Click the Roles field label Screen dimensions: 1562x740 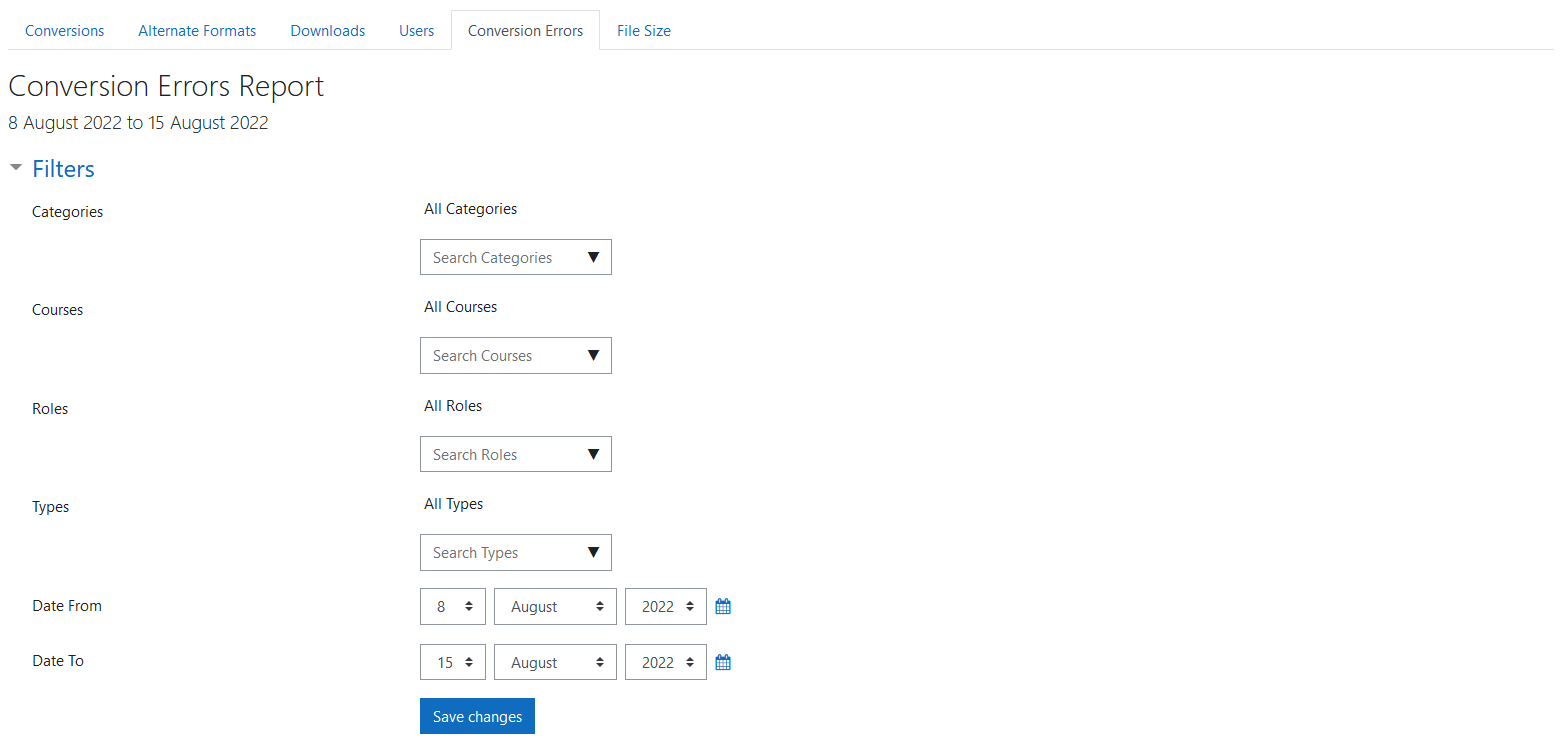coord(50,409)
